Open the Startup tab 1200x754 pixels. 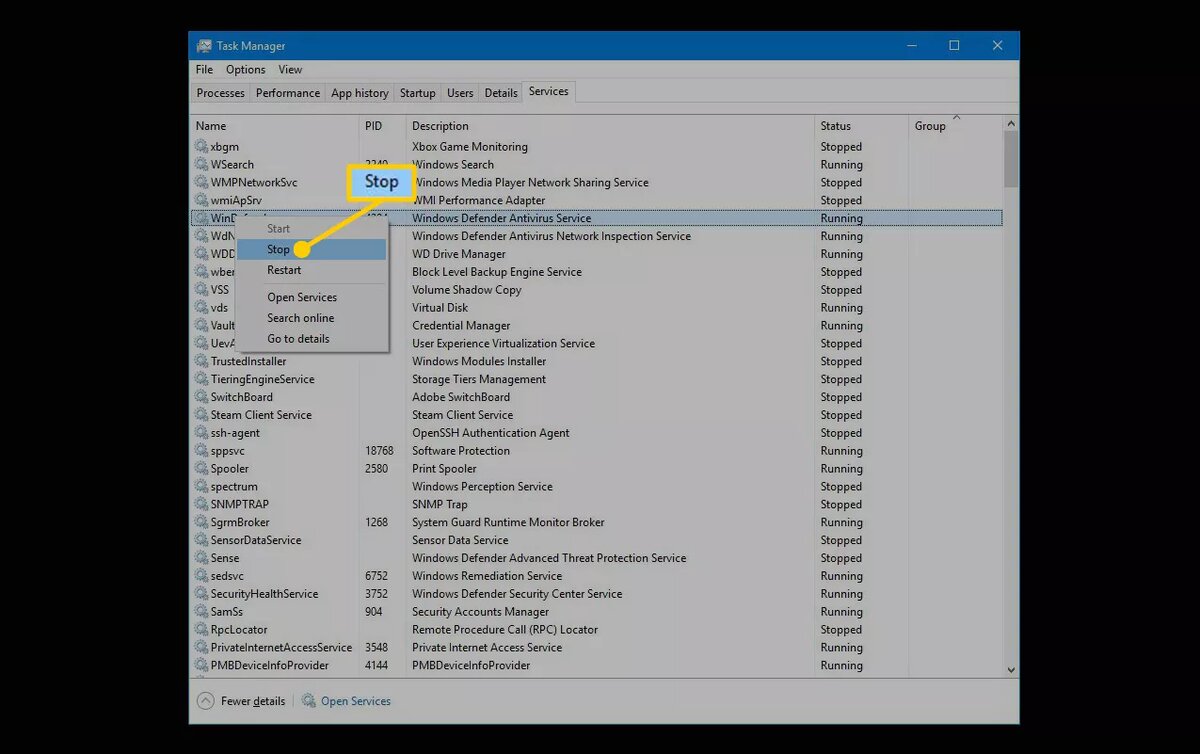coord(418,93)
